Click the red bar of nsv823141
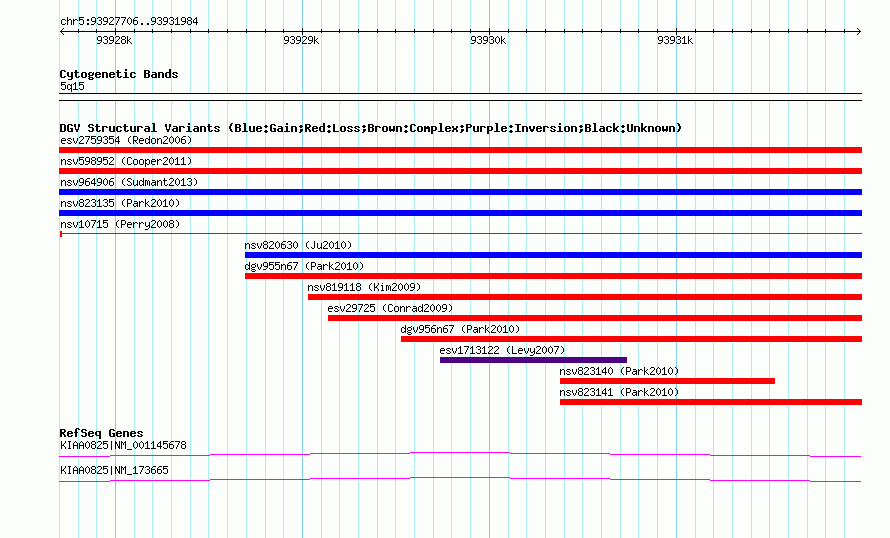The height and width of the screenshot is (538, 890). coord(711,402)
